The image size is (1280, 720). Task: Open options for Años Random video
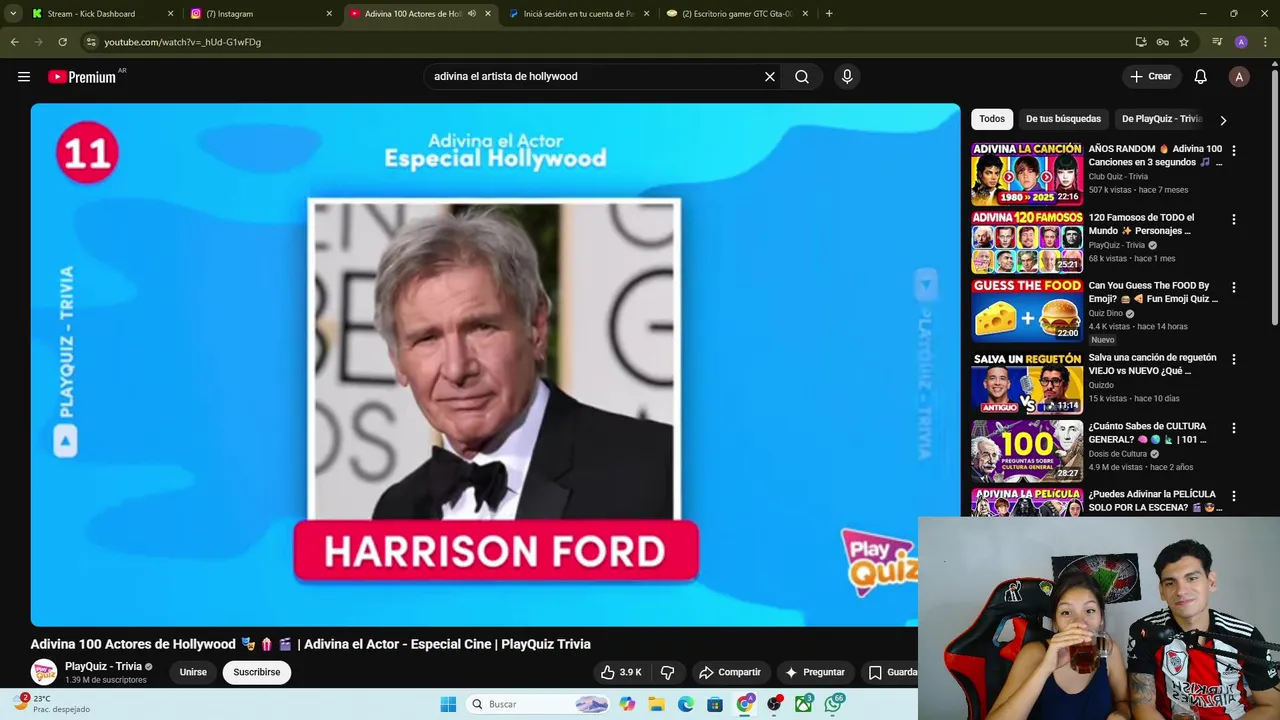click(1234, 151)
